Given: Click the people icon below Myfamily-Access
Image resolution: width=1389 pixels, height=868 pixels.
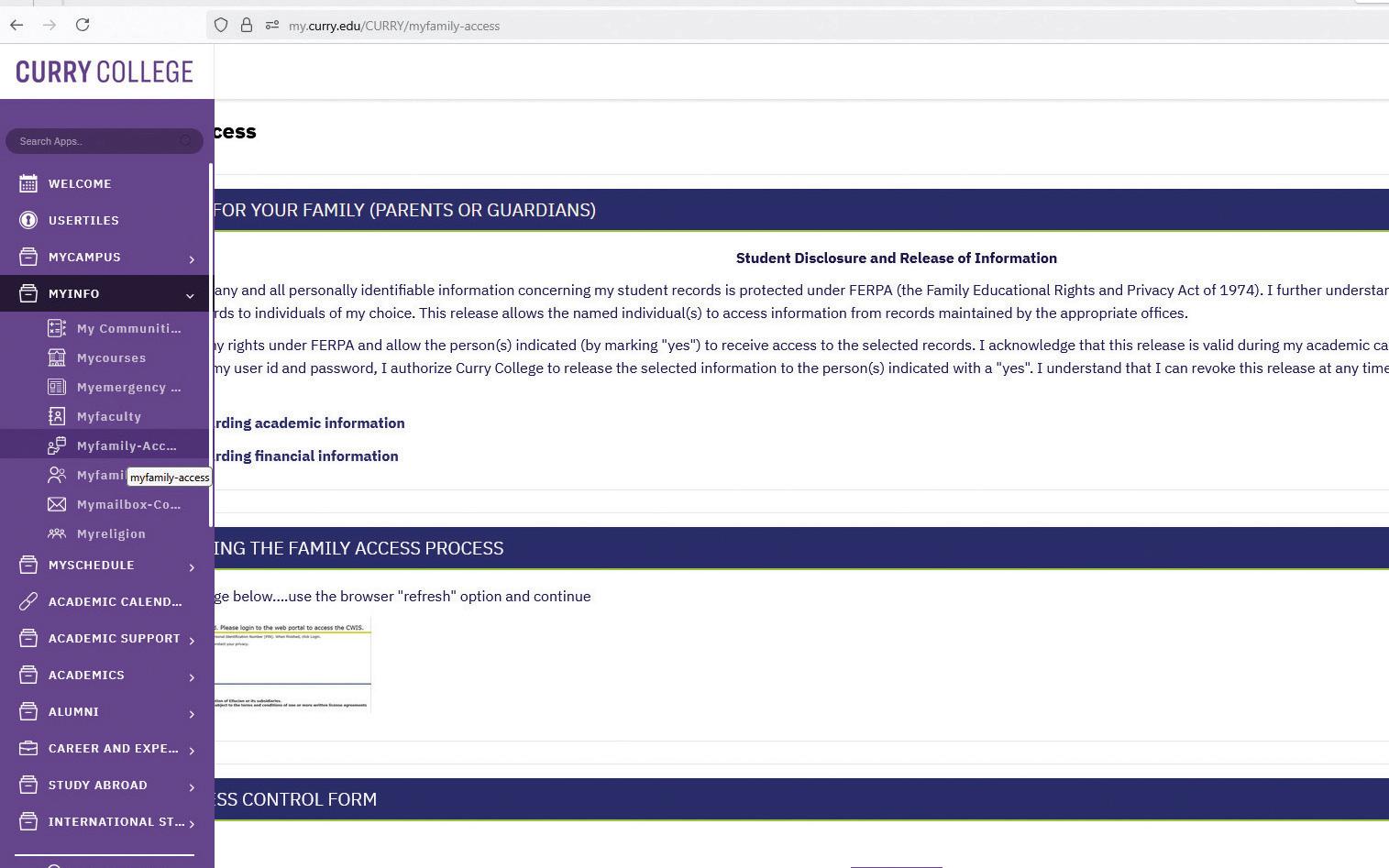Looking at the screenshot, I should [x=57, y=475].
